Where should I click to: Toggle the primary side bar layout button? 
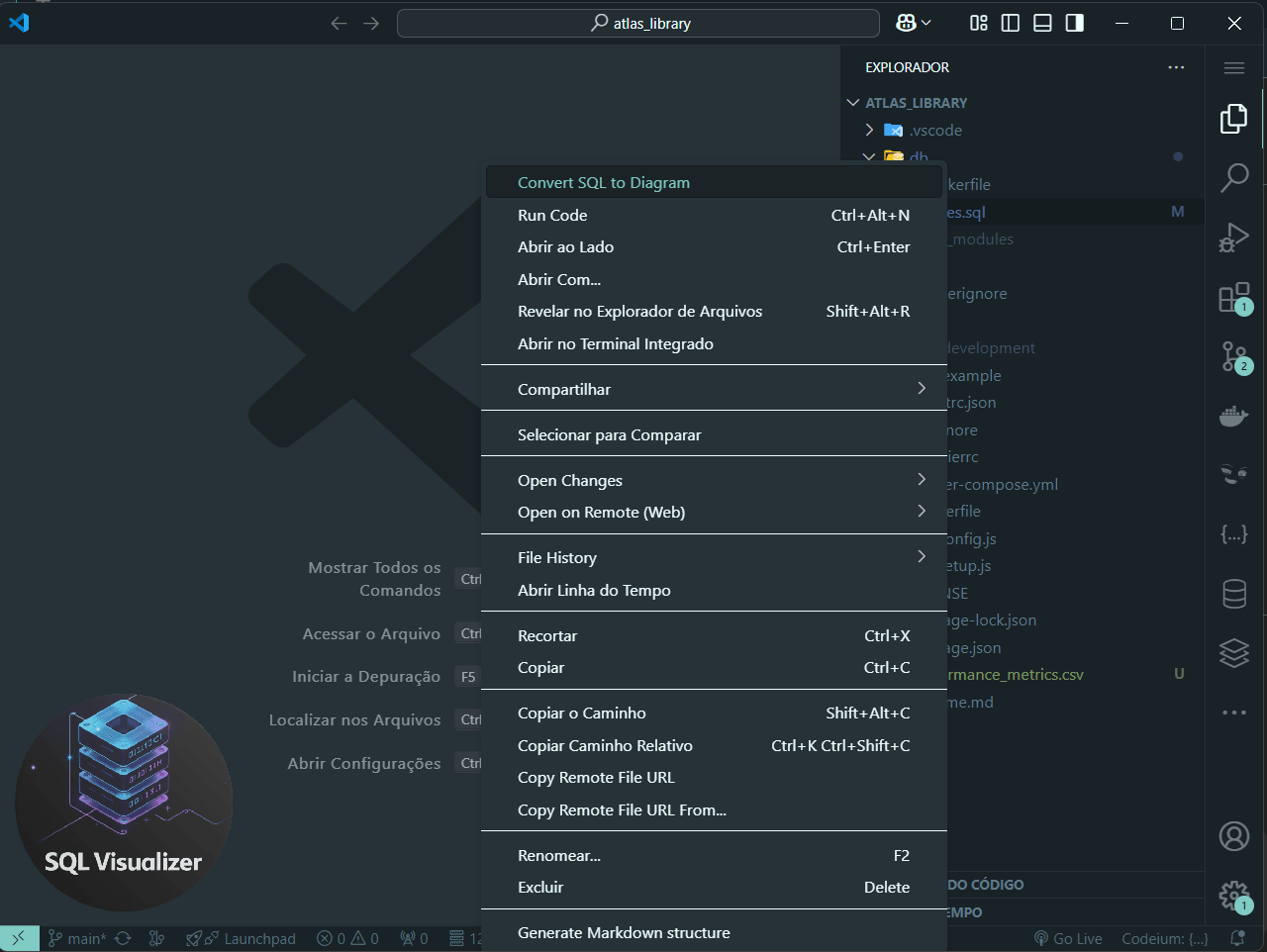point(1011,23)
